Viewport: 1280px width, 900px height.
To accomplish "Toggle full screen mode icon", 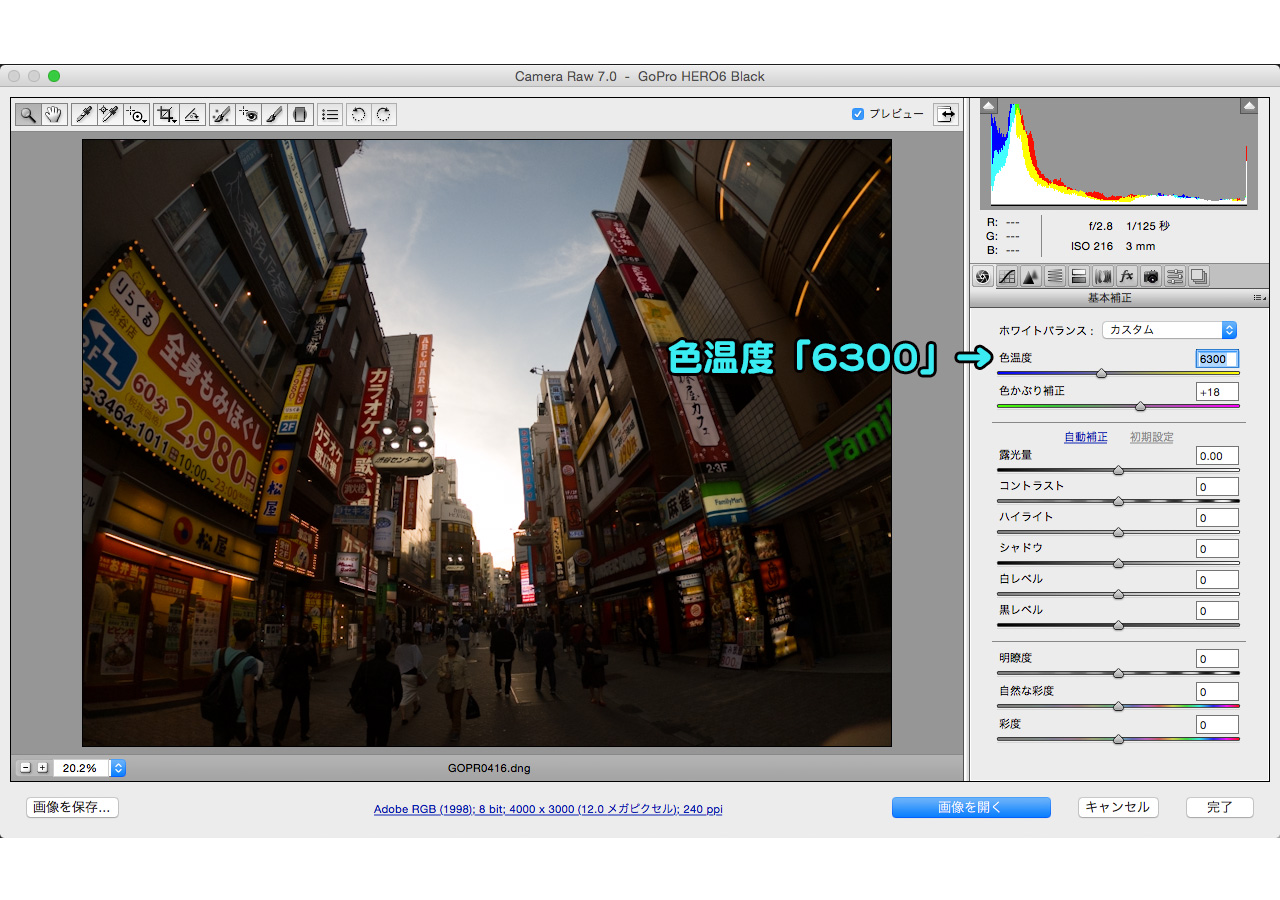I will coord(945,114).
